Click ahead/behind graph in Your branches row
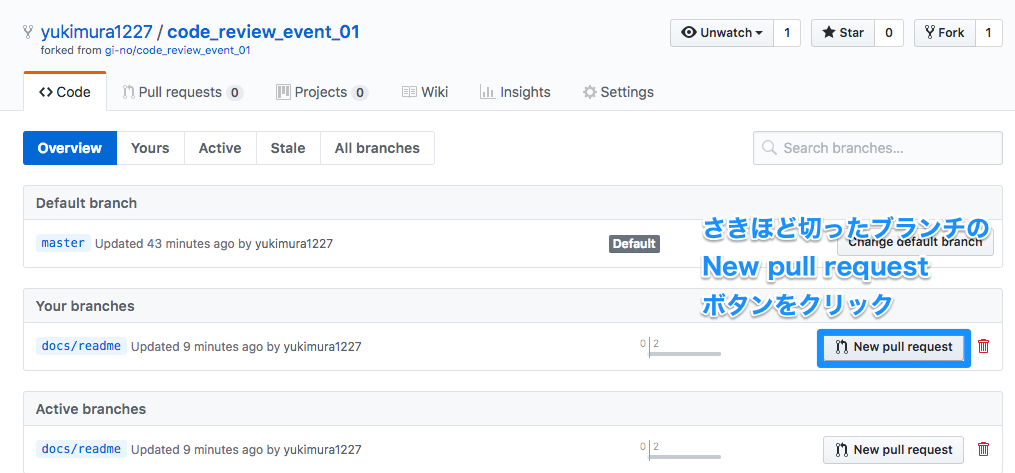The width and height of the screenshot is (1015, 473). [680, 347]
